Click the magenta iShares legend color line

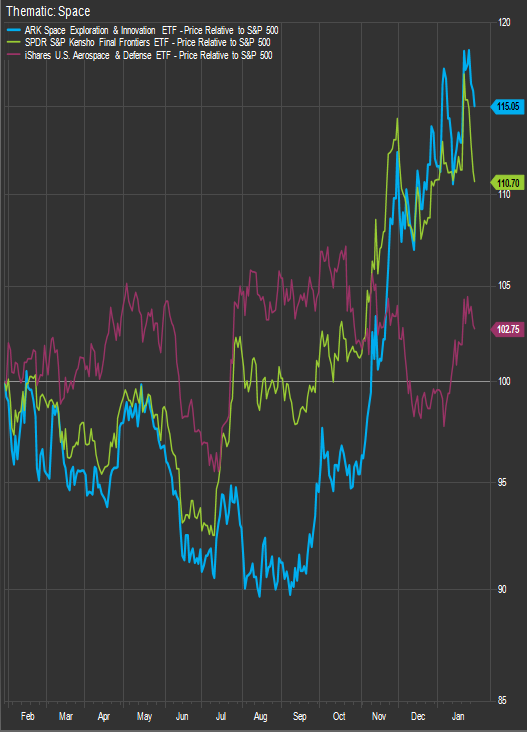(14, 55)
